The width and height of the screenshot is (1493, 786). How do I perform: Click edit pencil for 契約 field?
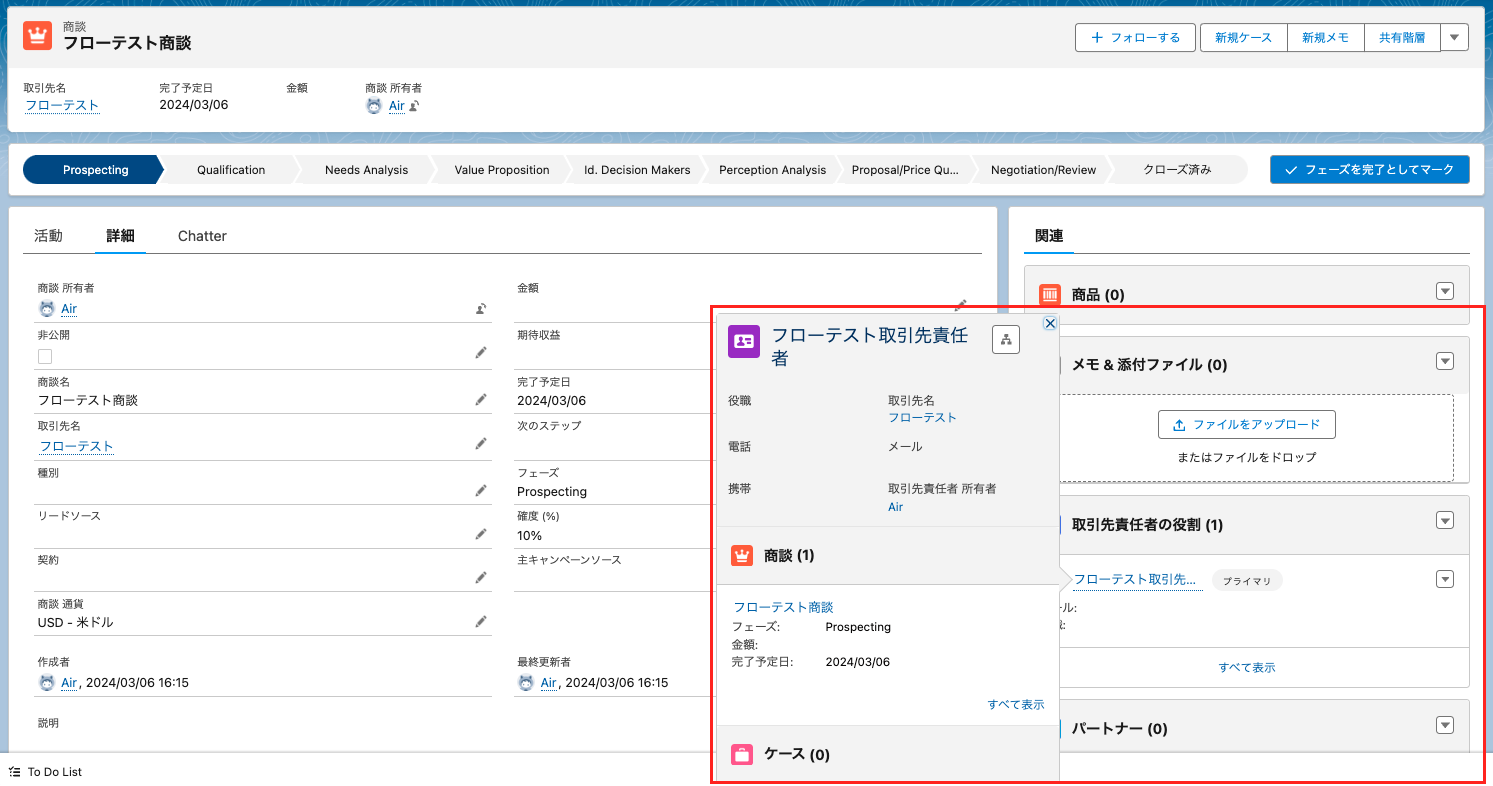pos(481,577)
